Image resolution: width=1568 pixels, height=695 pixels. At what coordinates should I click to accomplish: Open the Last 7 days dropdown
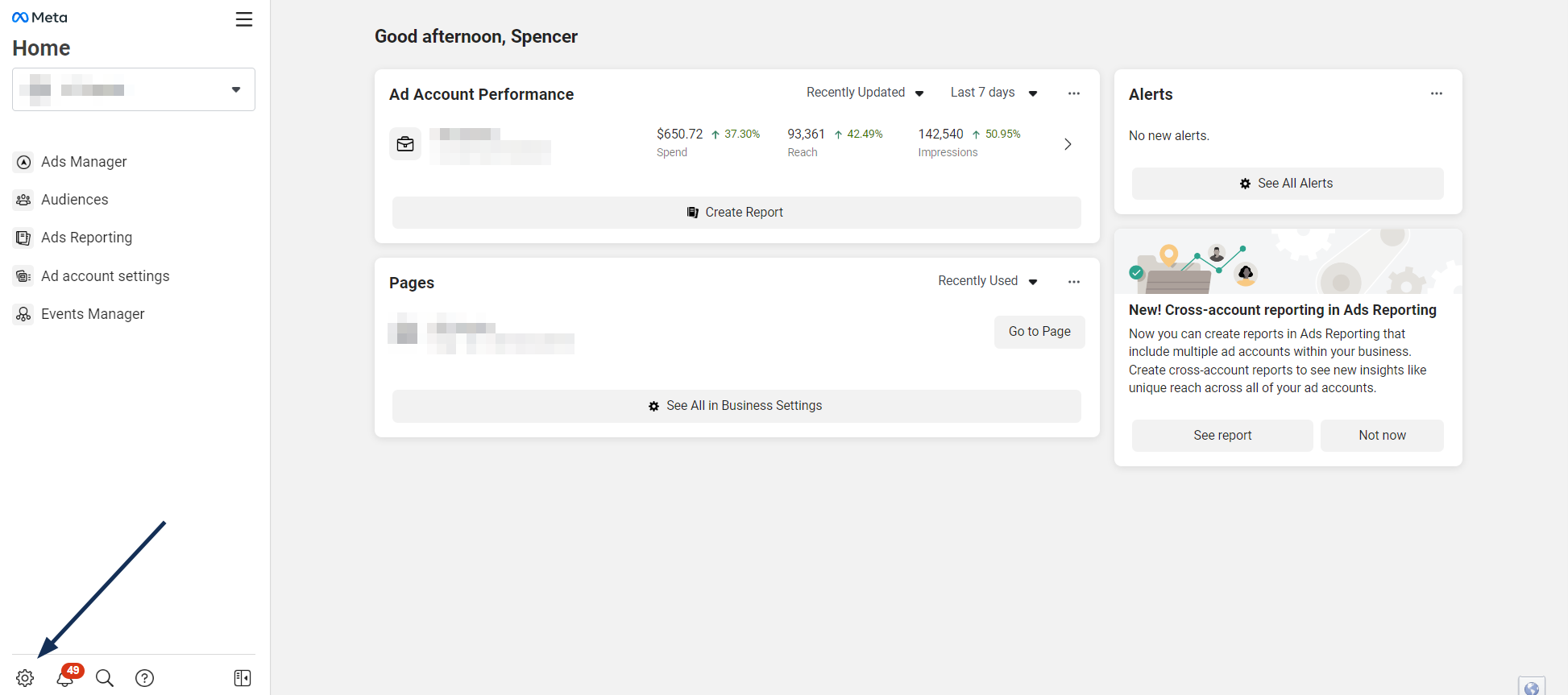tap(993, 93)
